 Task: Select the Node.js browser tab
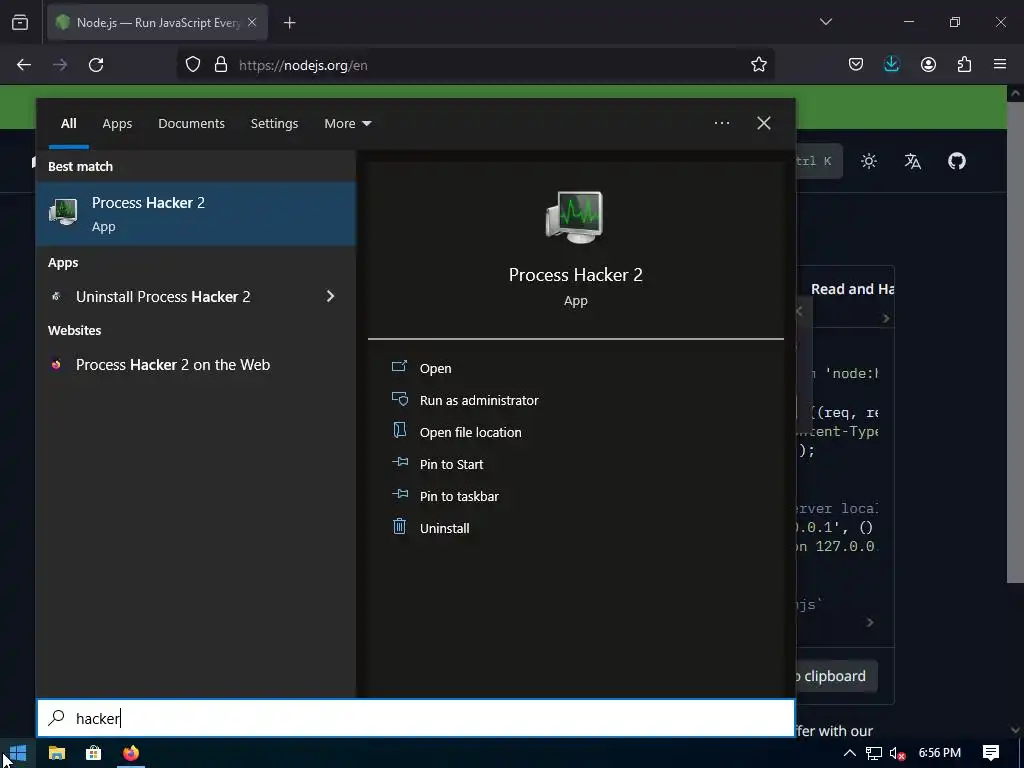click(x=157, y=22)
